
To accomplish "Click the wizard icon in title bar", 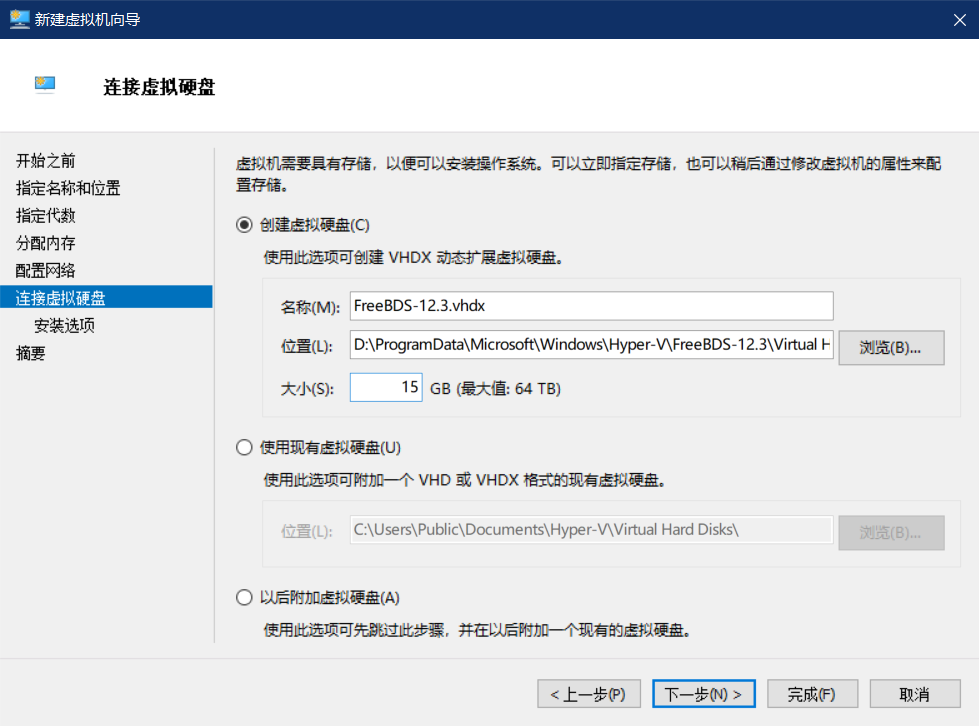I will (19, 19).
